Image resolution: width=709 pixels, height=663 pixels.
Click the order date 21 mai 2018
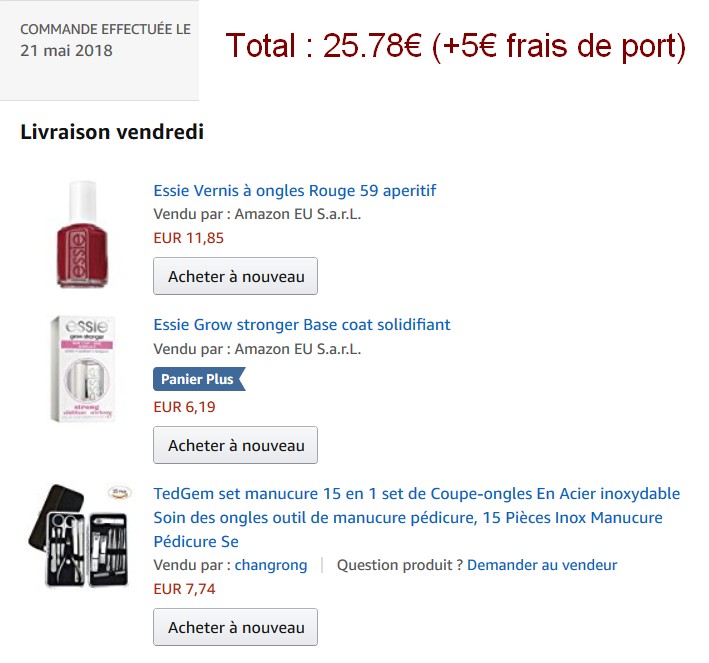tap(66, 51)
